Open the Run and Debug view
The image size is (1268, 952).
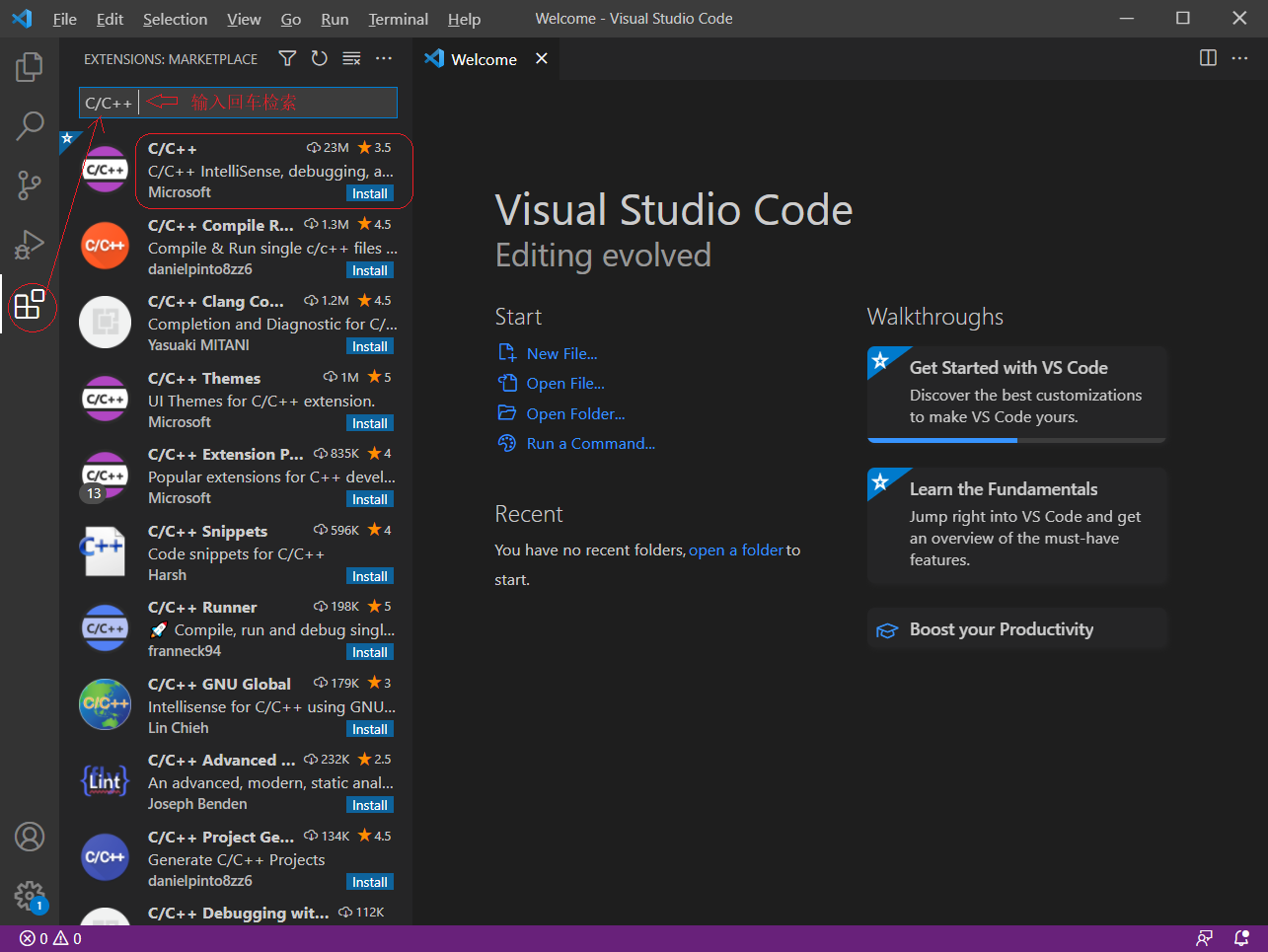pos(30,244)
